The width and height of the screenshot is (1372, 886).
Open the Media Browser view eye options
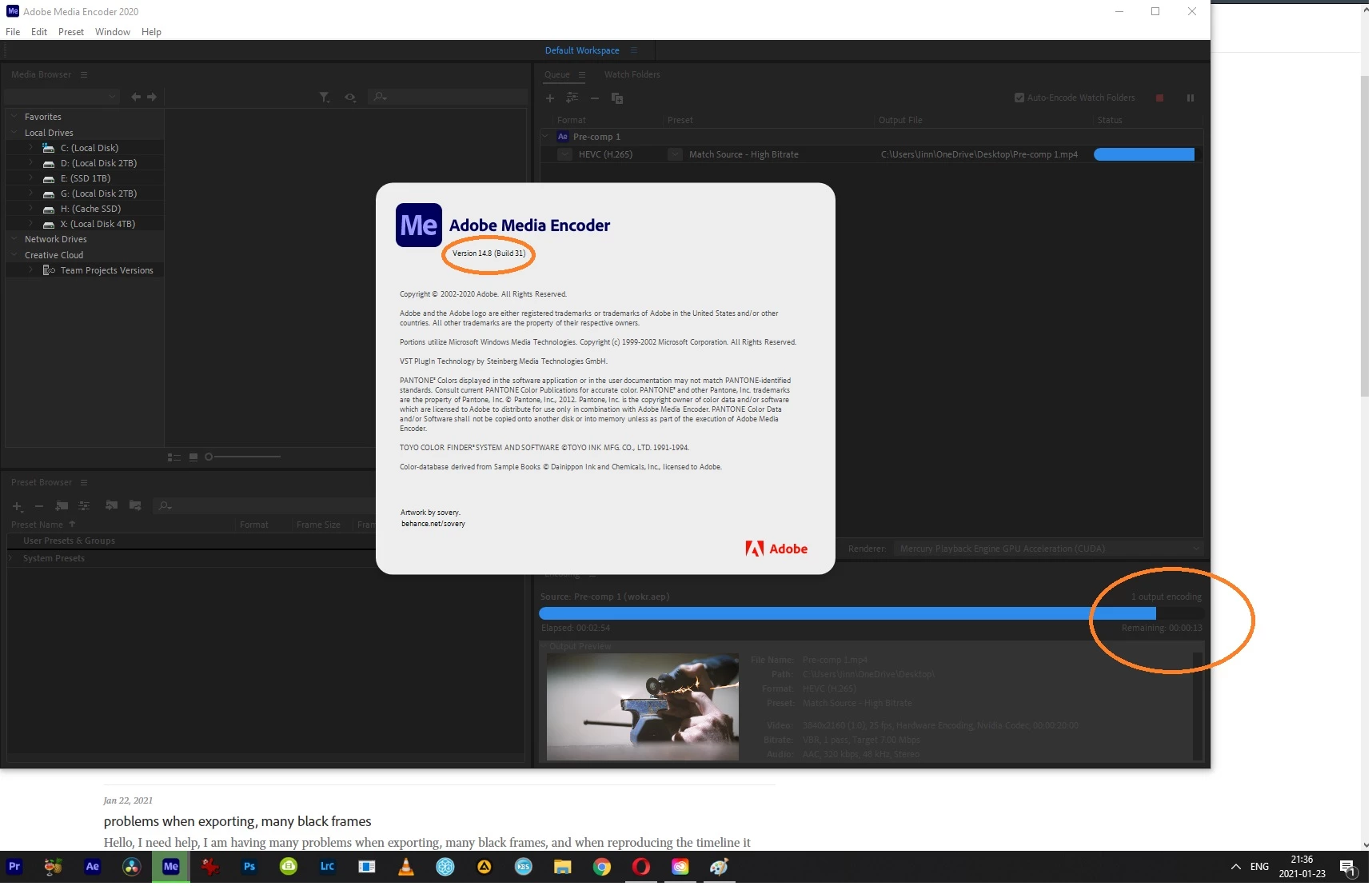point(350,98)
